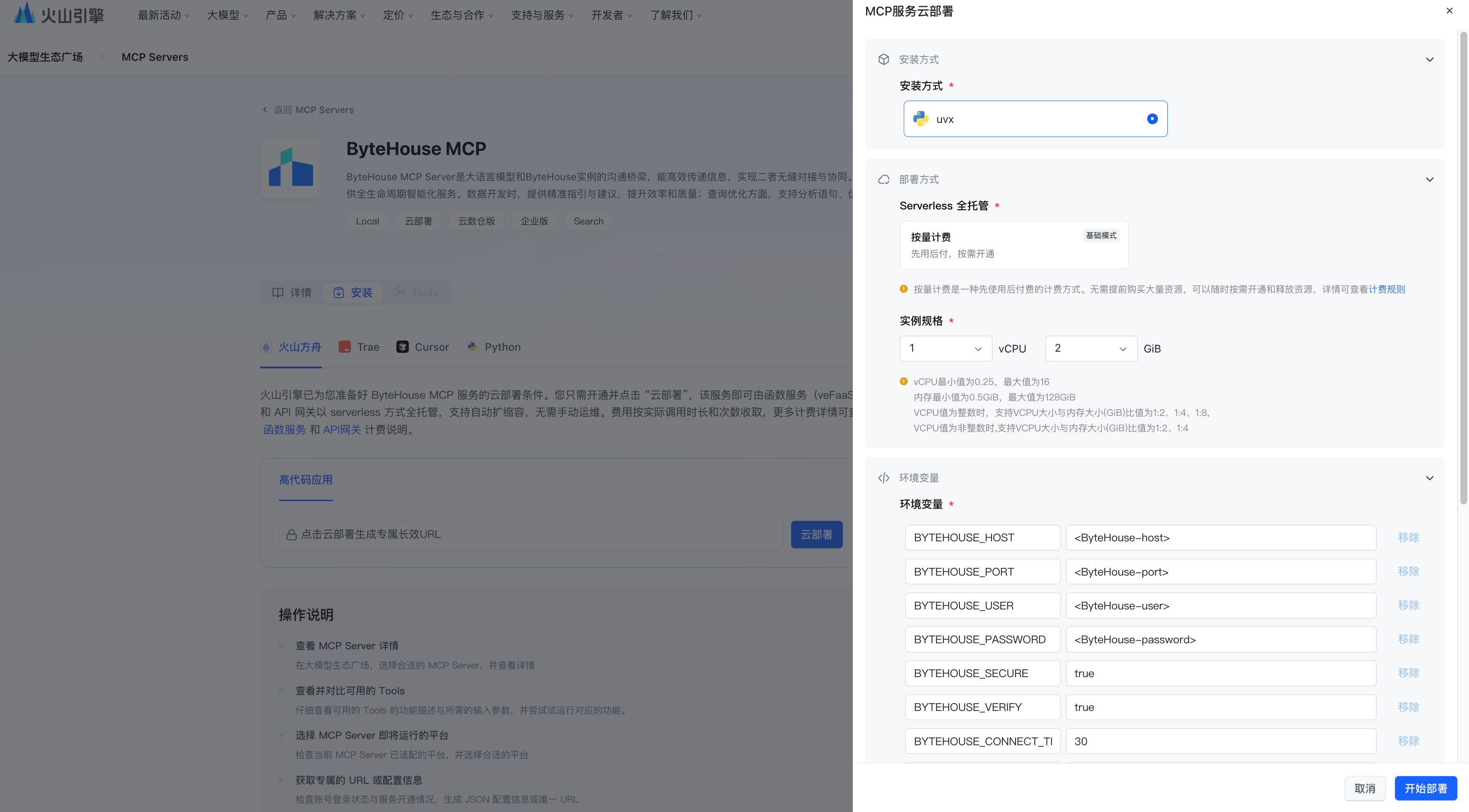
Task: Switch to the Tools tab
Action: point(416,293)
